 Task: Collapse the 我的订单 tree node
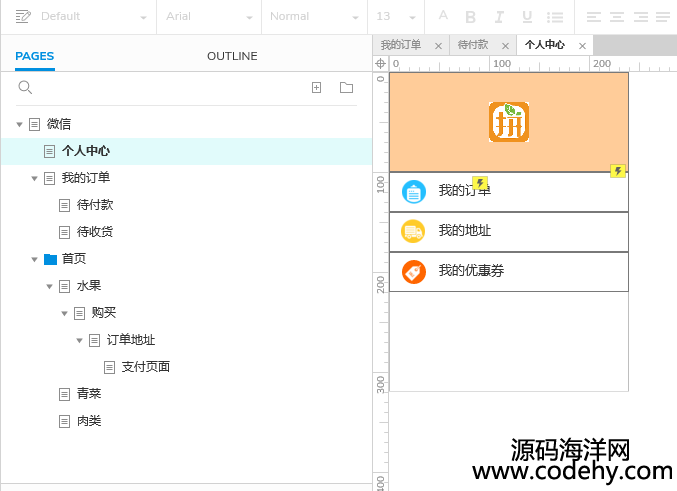[x=35, y=178]
